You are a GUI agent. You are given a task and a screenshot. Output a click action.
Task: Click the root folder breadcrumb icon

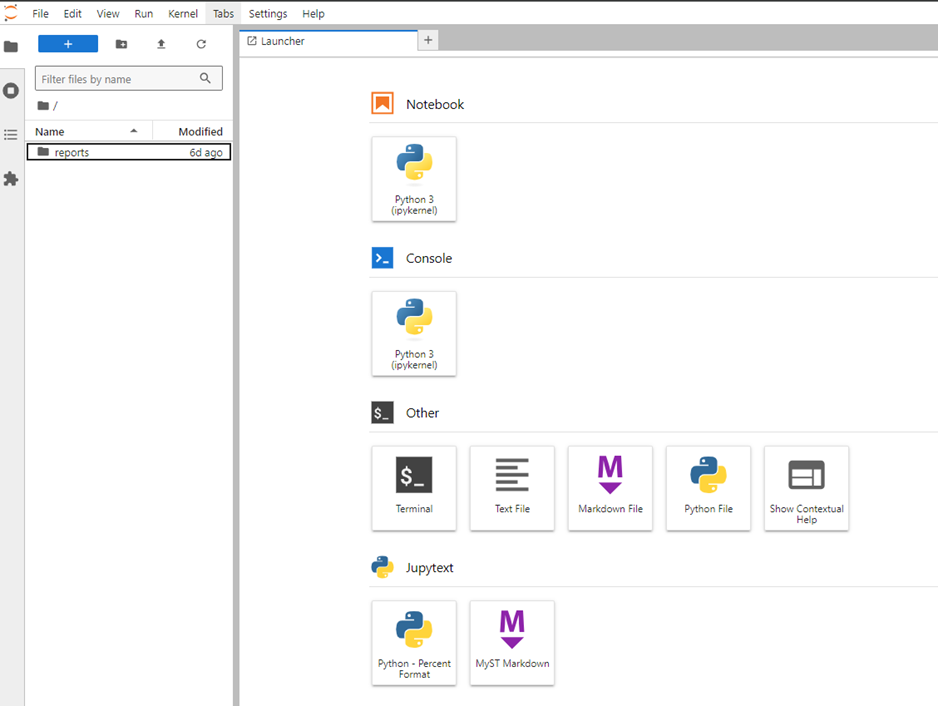pyautogui.click(x=43, y=106)
